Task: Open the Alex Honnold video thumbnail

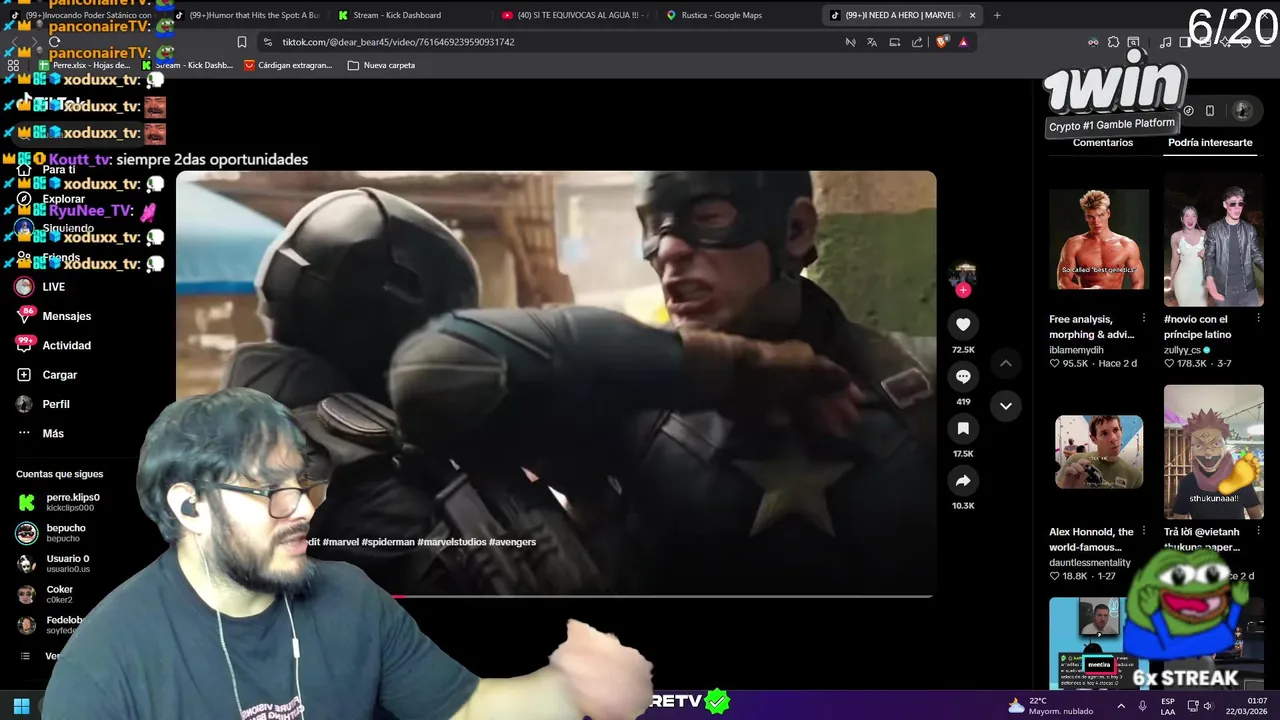Action: click(1099, 452)
